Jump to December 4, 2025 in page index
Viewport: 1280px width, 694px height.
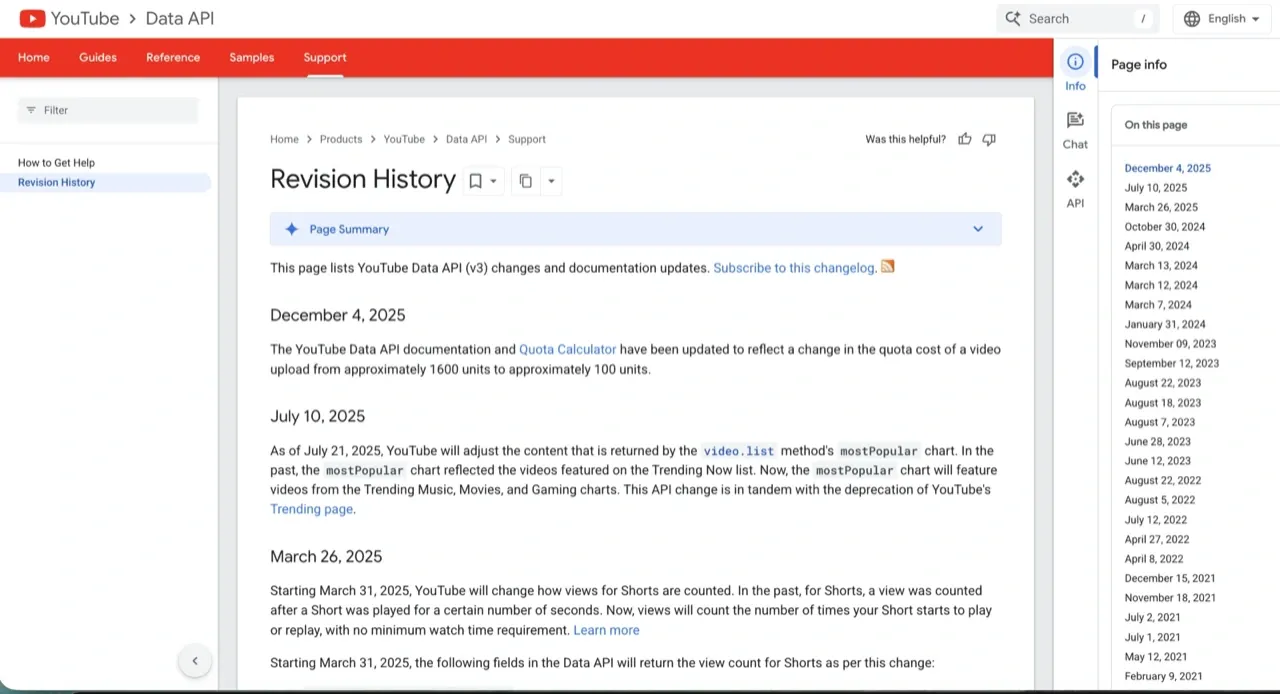point(1167,168)
